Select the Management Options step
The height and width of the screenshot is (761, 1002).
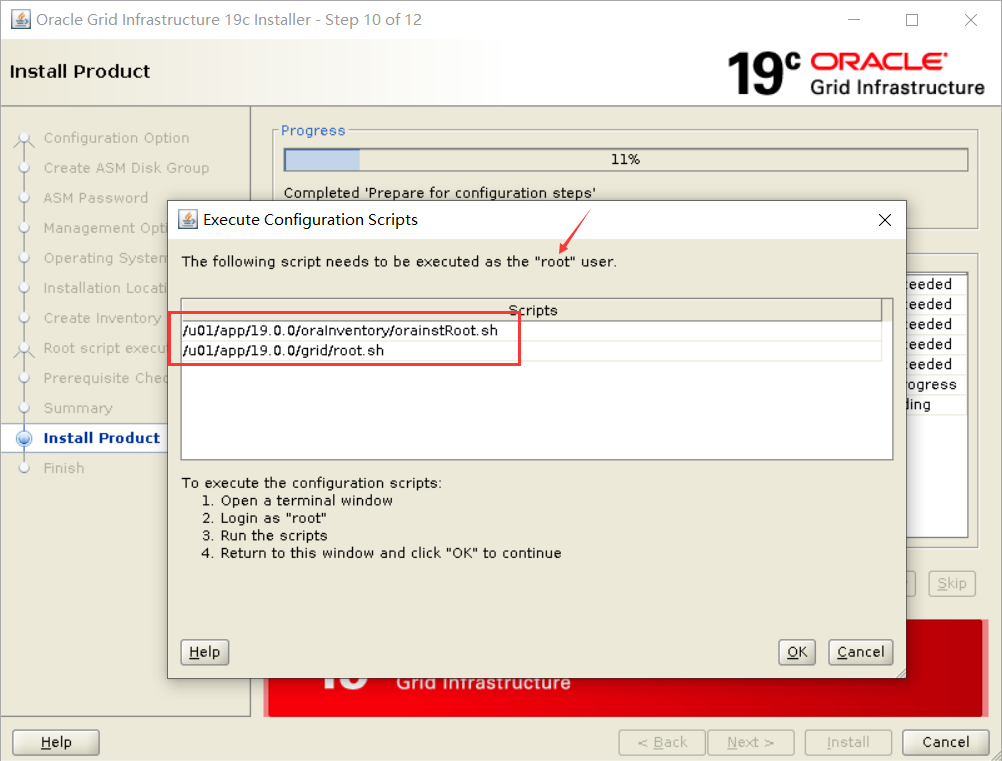105,228
